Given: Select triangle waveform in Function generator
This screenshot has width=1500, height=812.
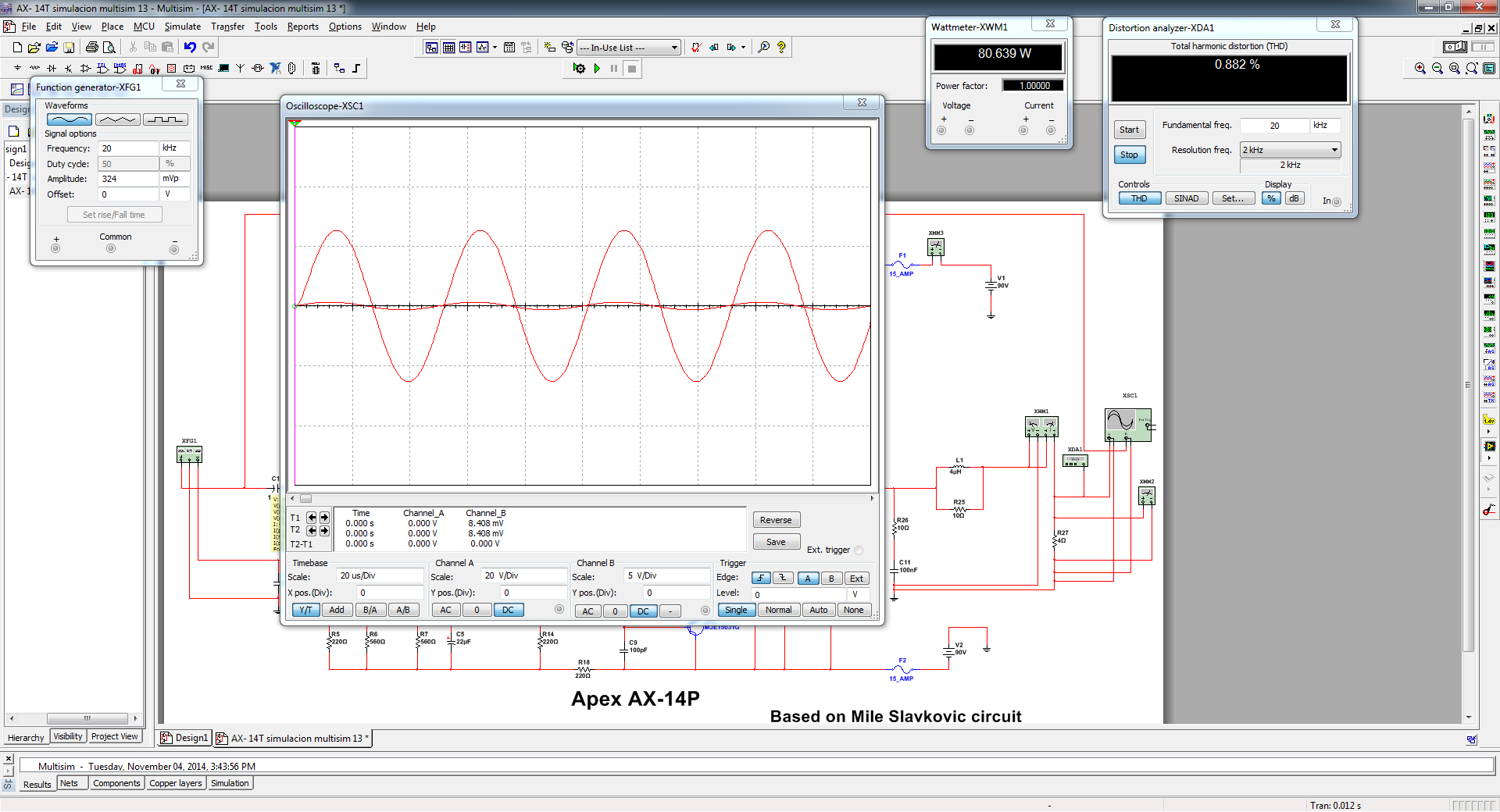Looking at the screenshot, I should pos(118,119).
